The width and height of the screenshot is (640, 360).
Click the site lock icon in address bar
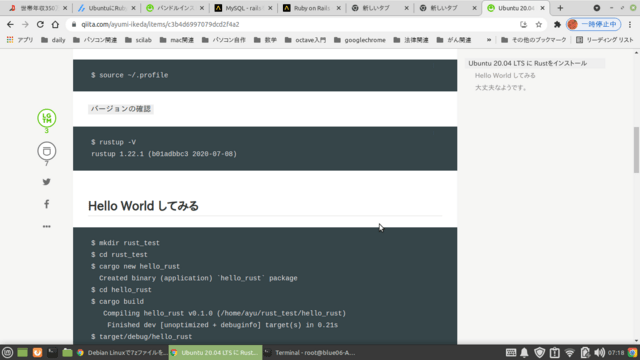(x=74, y=24)
